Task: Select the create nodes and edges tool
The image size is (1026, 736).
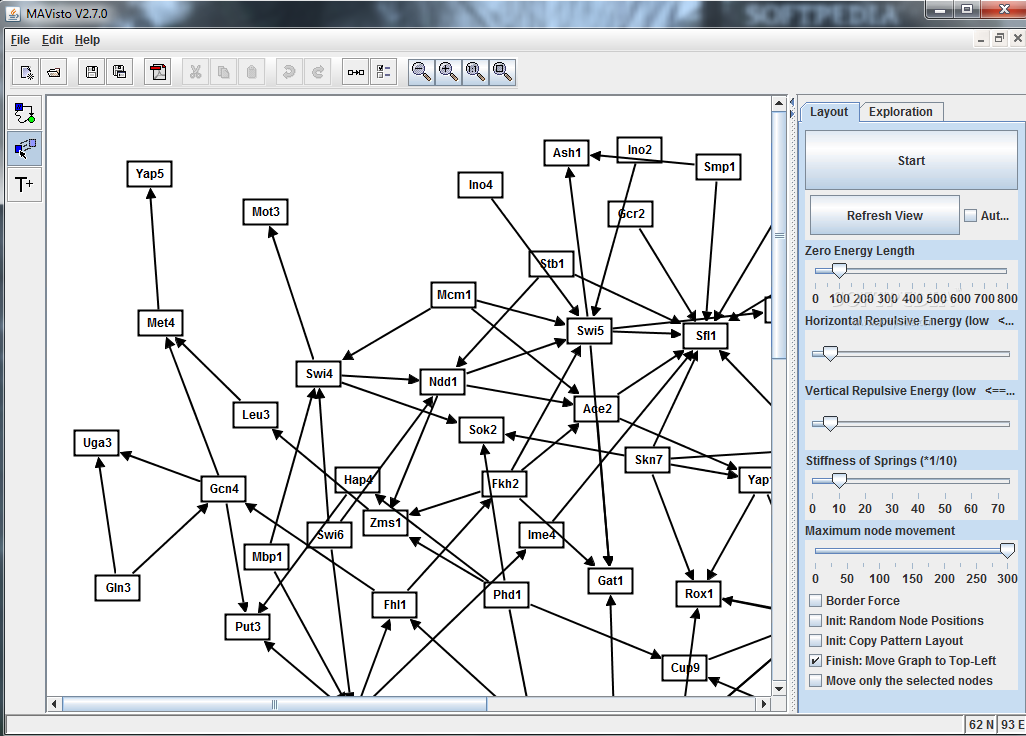Action: pyautogui.click(x=24, y=113)
